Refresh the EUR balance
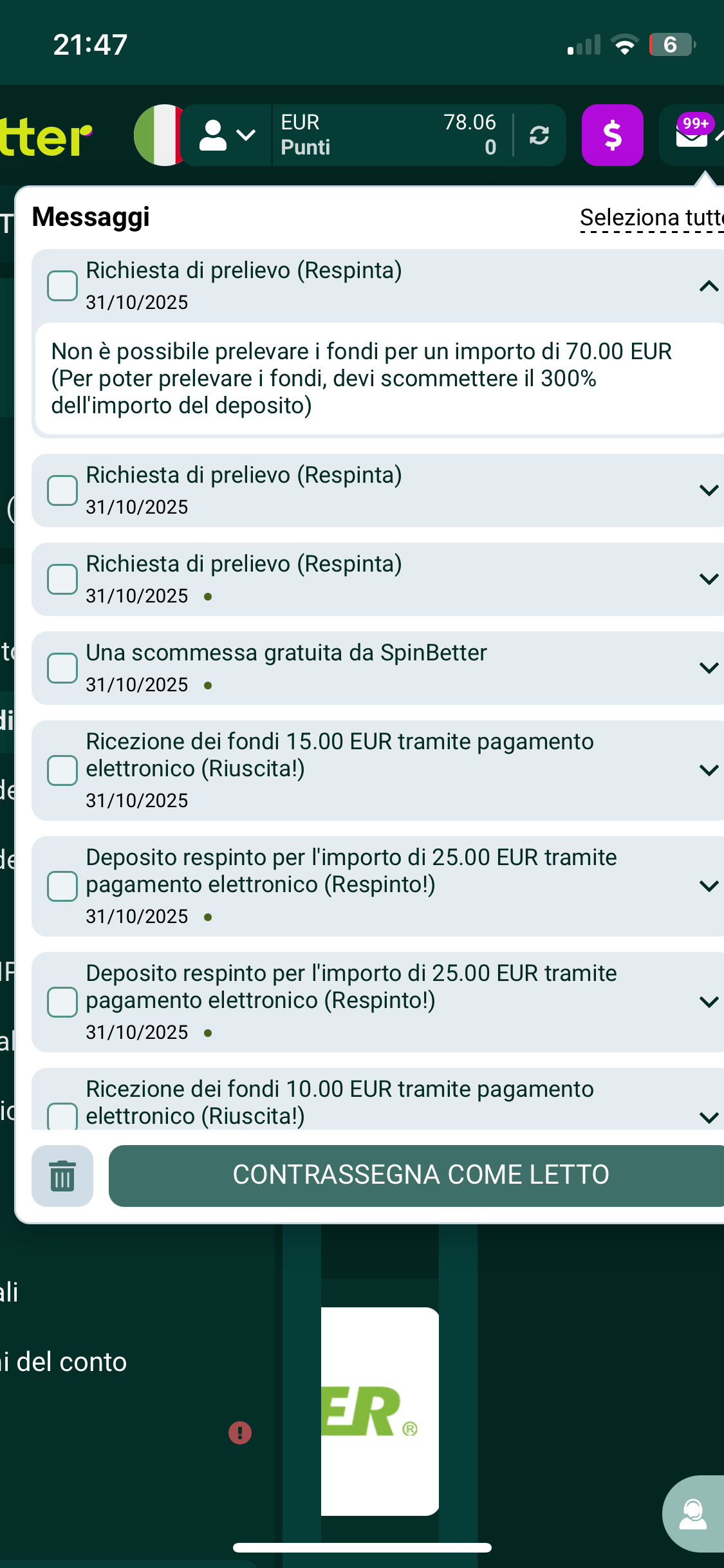724x1568 pixels. 539,135
